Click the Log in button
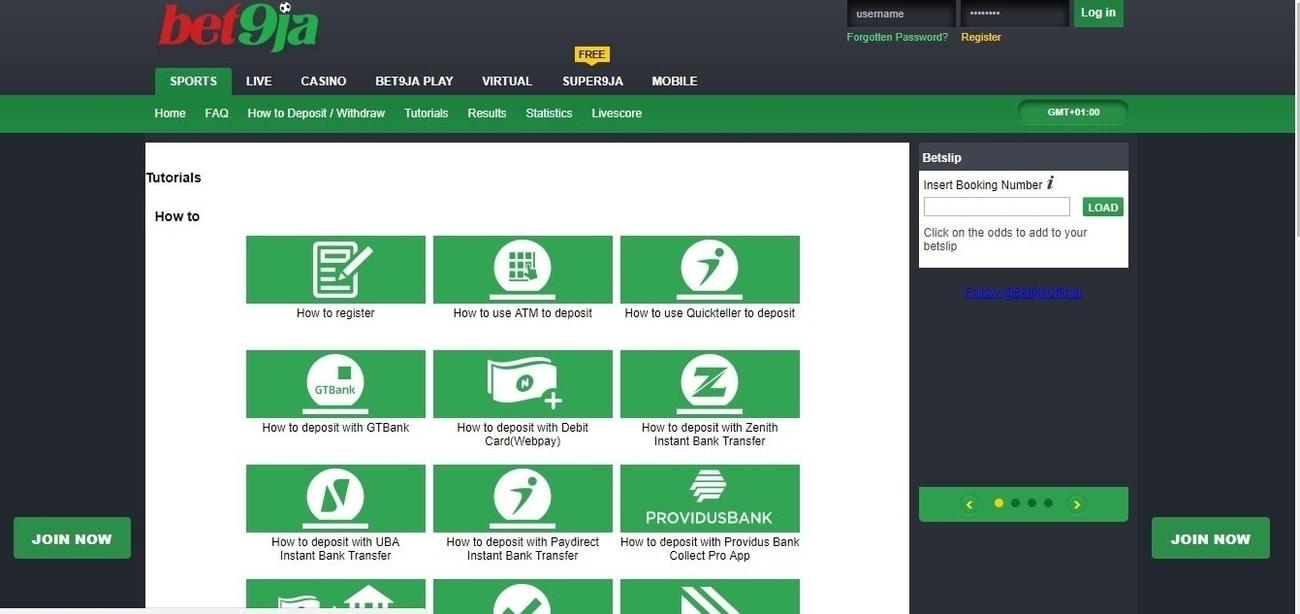Viewport: 1300px width, 614px height. pyautogui.click(x=1097, y=12)
